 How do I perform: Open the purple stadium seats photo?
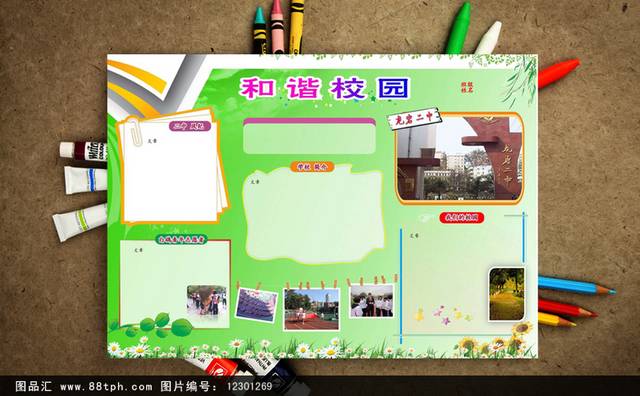pyautogui.click(x=256, y=305)
